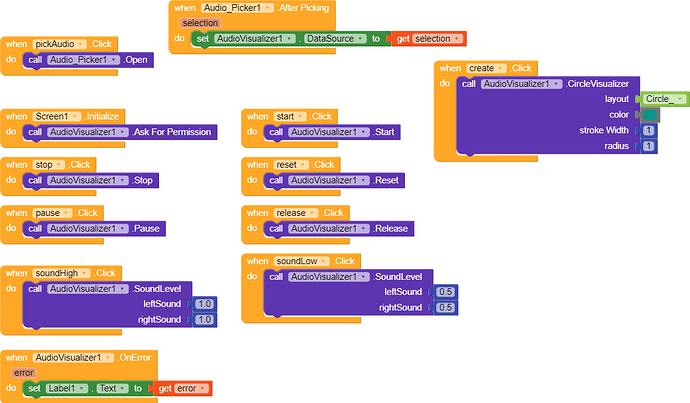
Task: Click the error parameter in OnError
Action: point(24,373)
